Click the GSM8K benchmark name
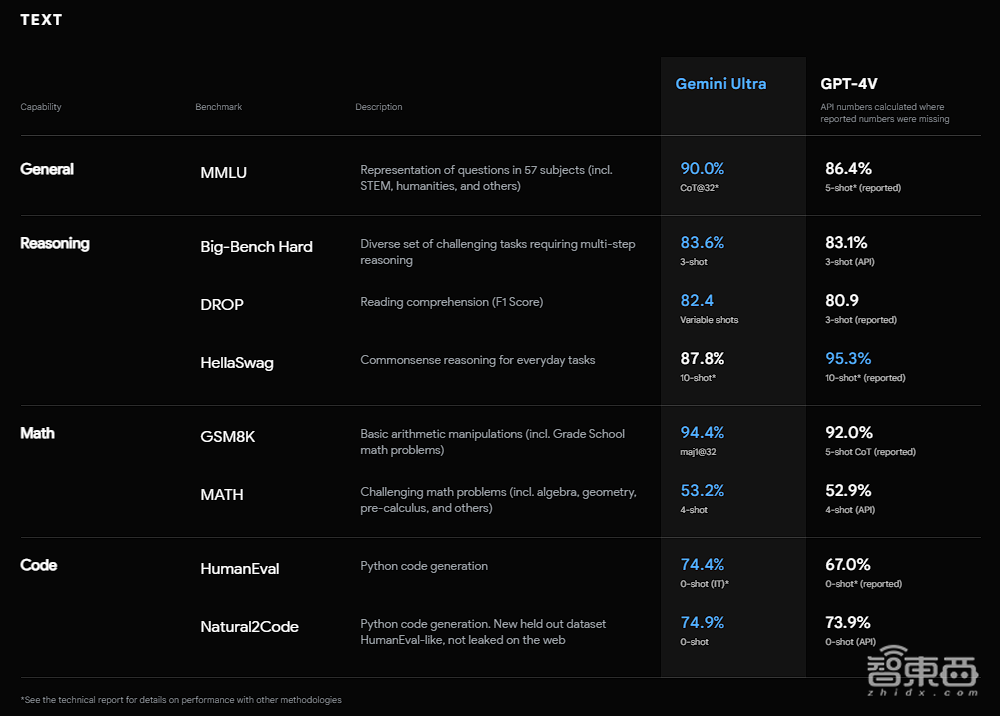 (x=227, y=437)
